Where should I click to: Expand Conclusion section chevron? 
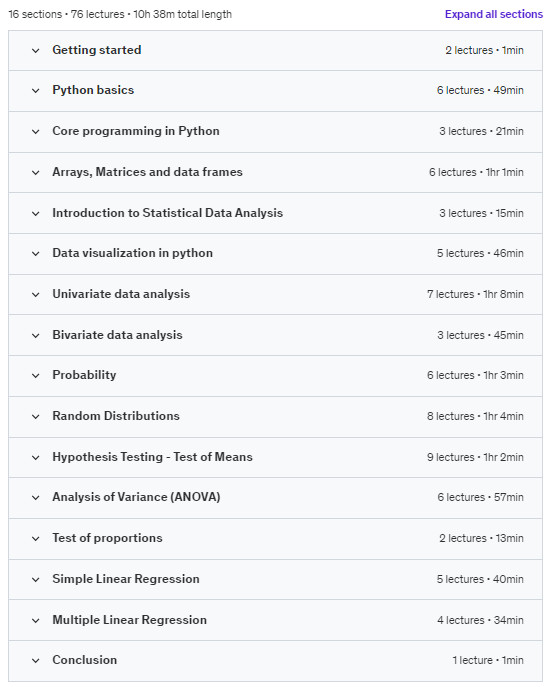(35, 661)
